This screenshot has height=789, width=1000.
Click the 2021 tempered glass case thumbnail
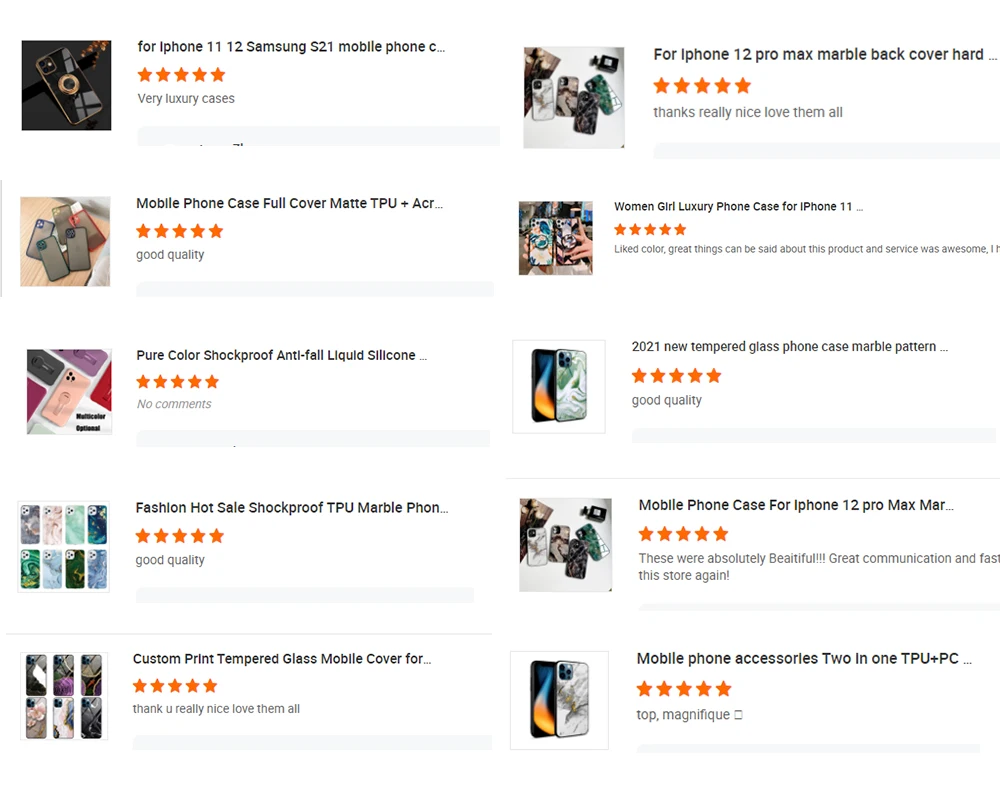(559, 387)
